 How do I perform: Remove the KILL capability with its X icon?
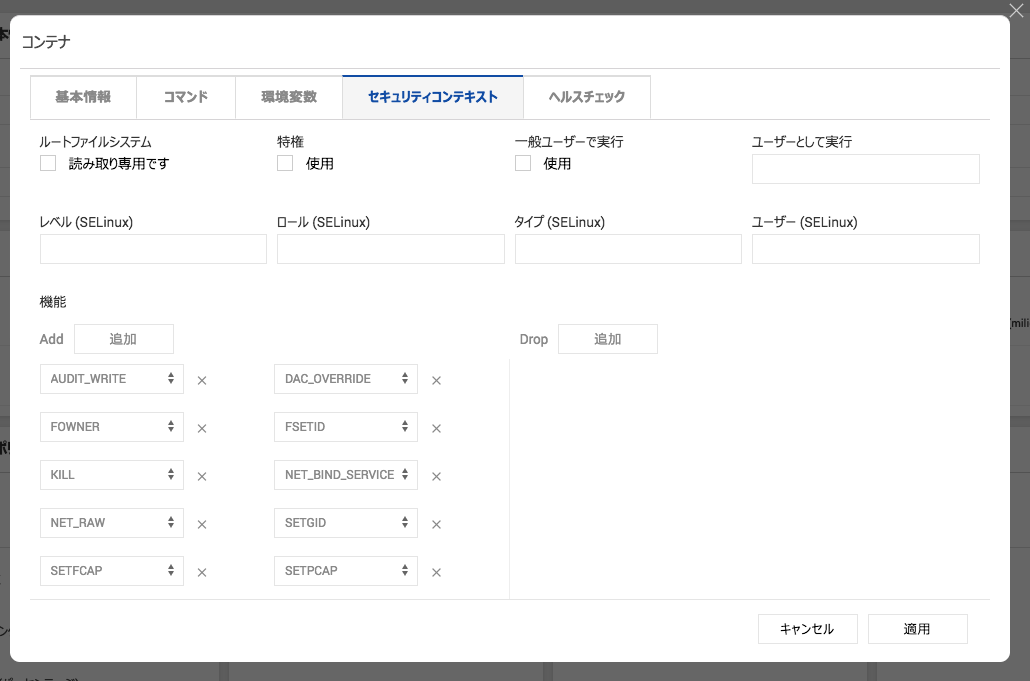201,476
